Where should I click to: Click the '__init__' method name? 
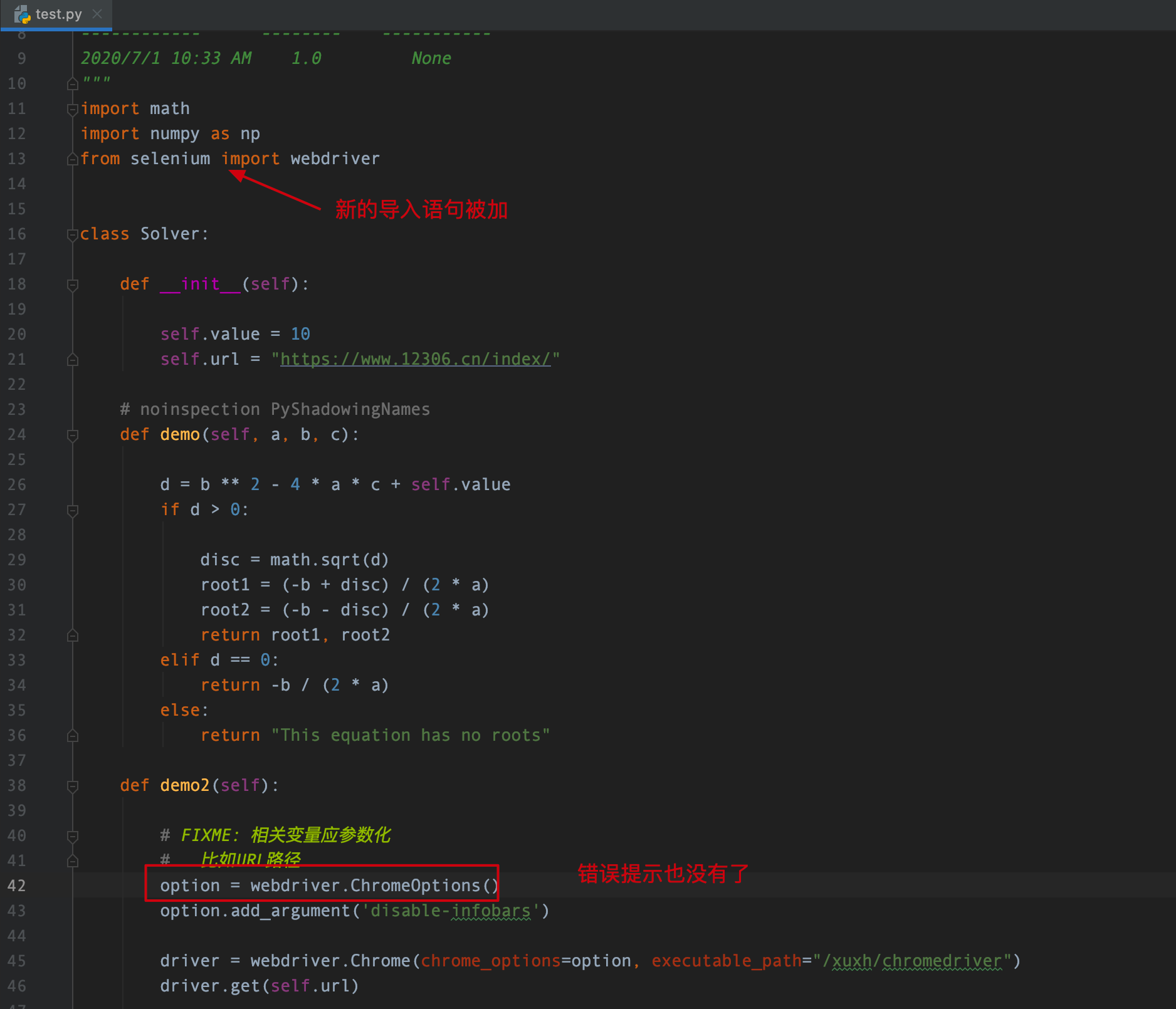200,284
